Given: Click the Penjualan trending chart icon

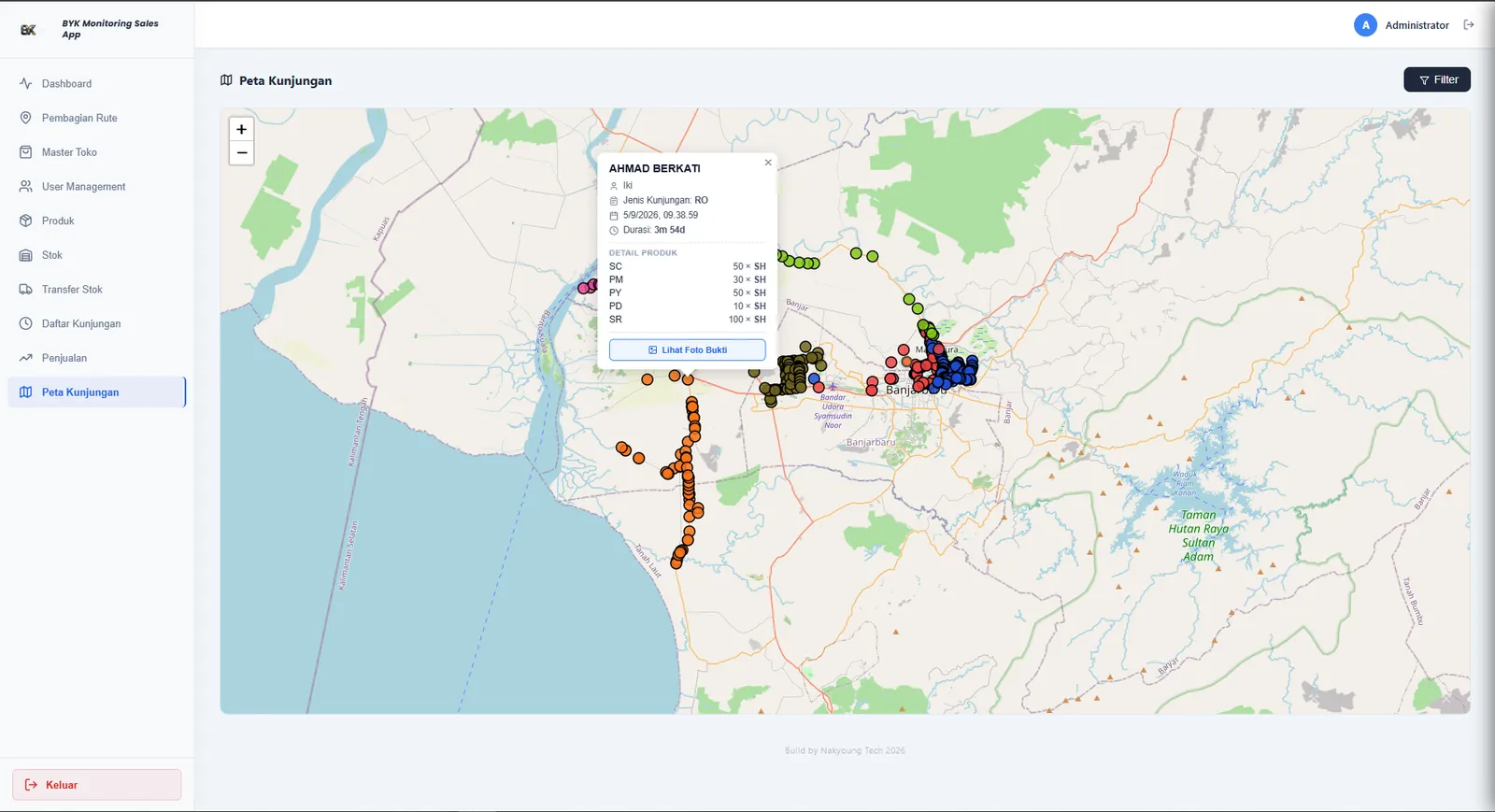Looking at the screenshot, I should [26, 358].
